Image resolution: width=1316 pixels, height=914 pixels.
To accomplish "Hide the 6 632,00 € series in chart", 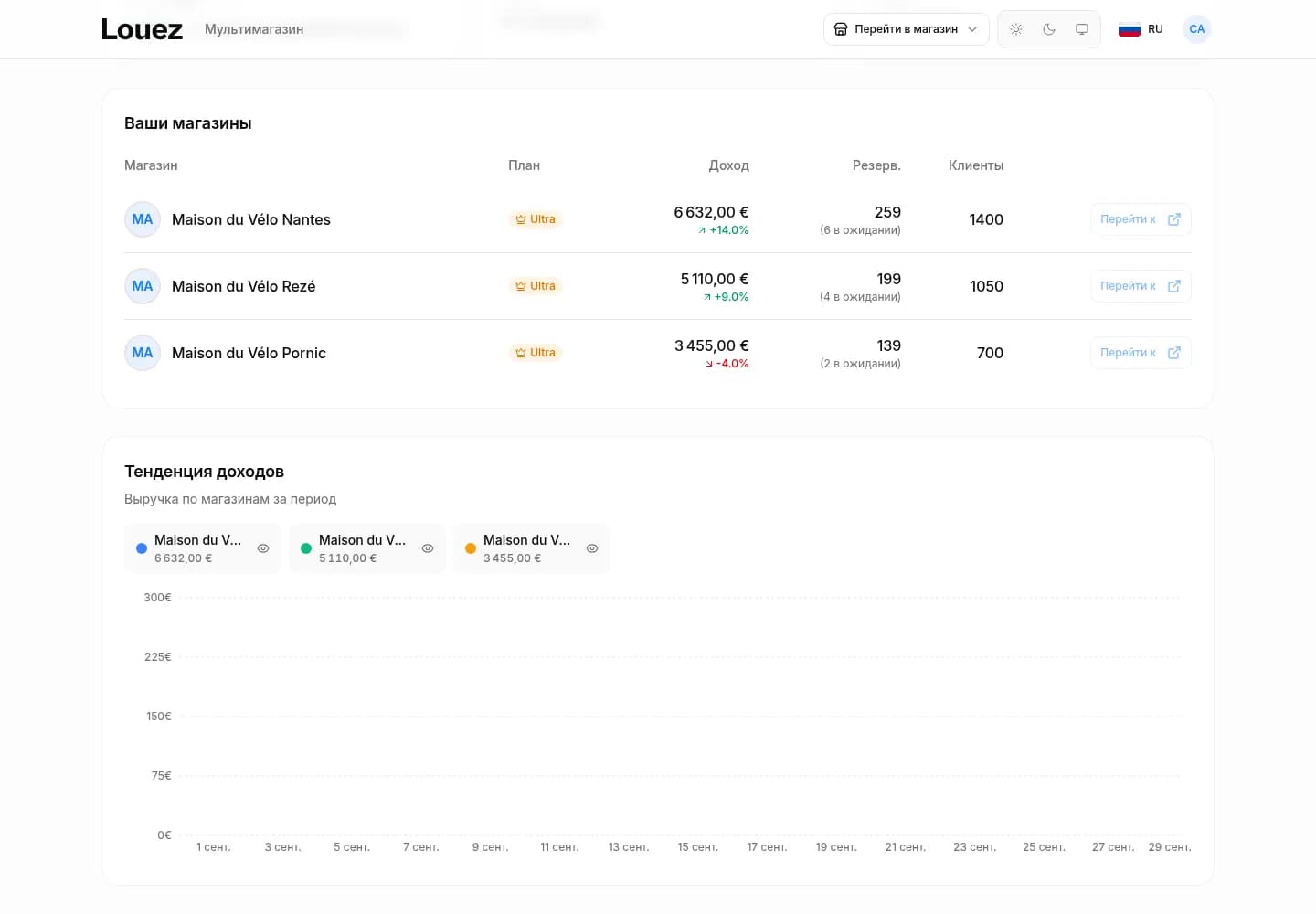I will (x=263, y=548).
